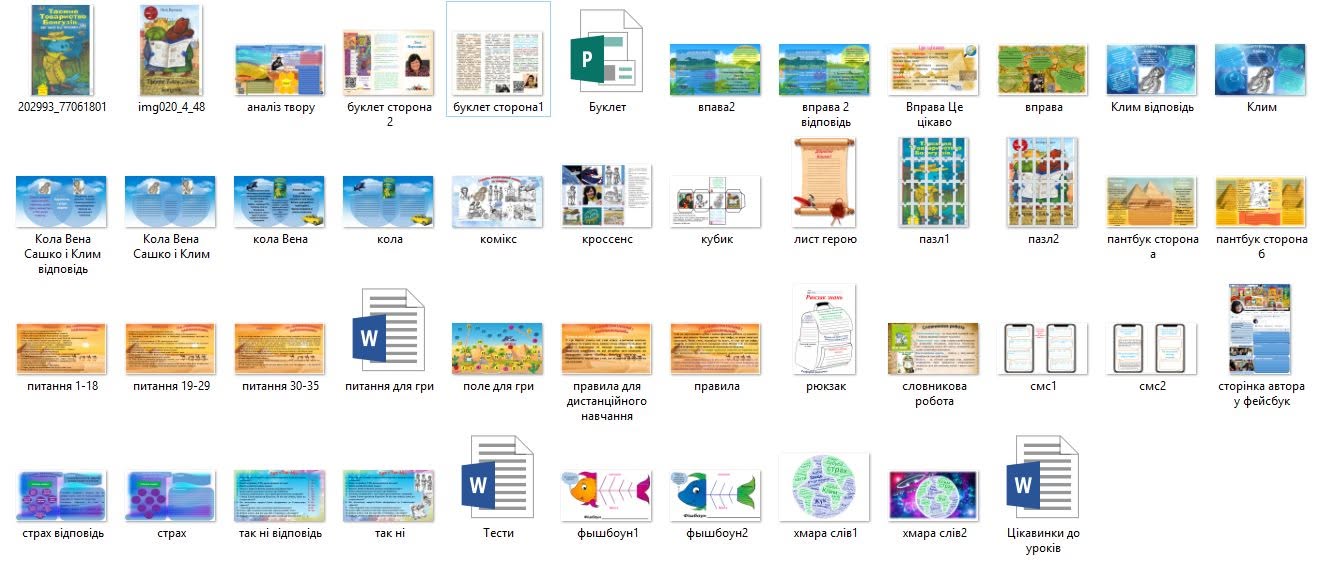Image resolution: width=1321 pixels, height=561 pixels.
Task: Select the смс1 phone mockup image
Action: (1044, 347)
